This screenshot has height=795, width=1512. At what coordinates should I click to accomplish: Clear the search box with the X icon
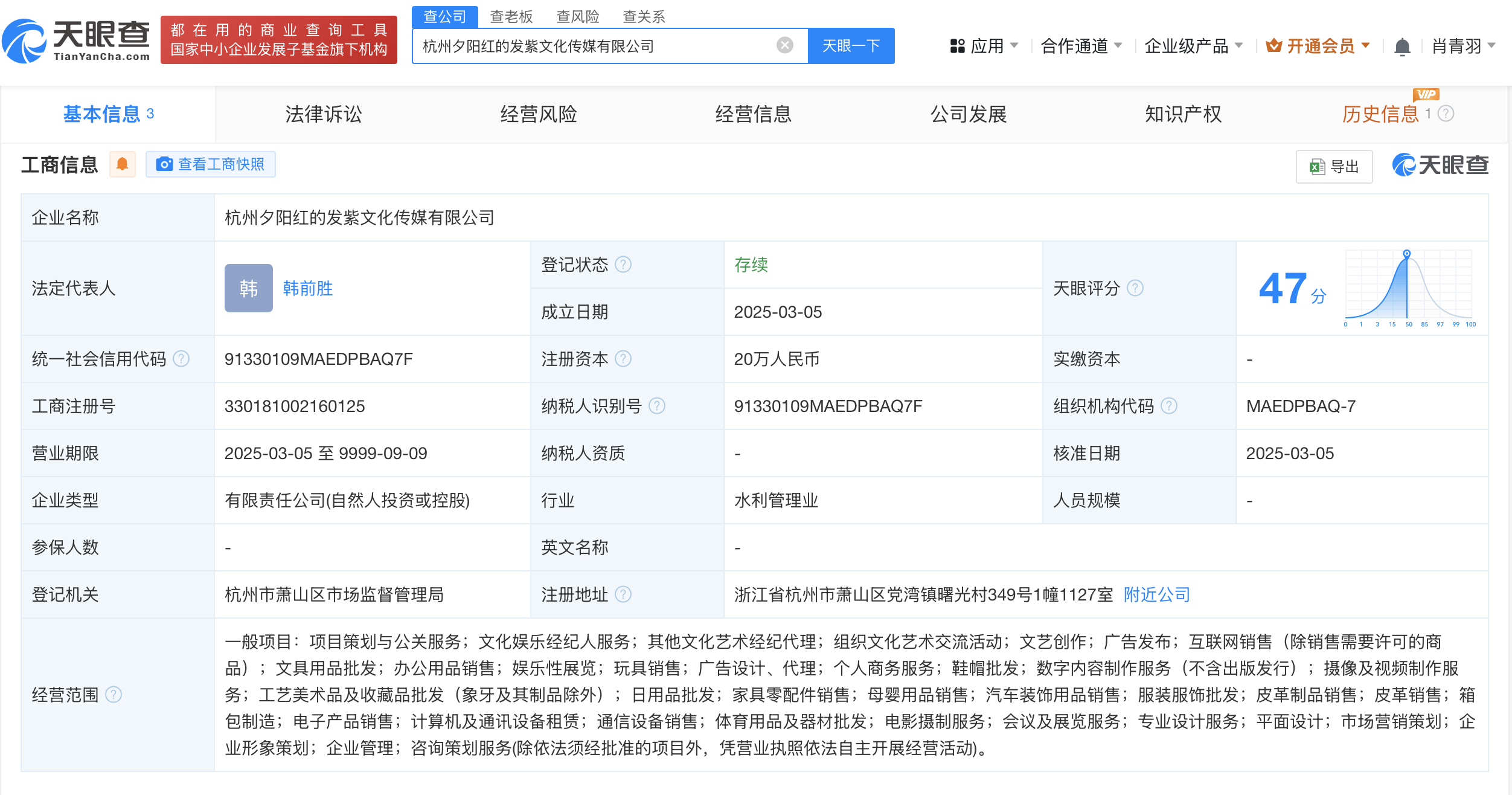tap(784, 45)
